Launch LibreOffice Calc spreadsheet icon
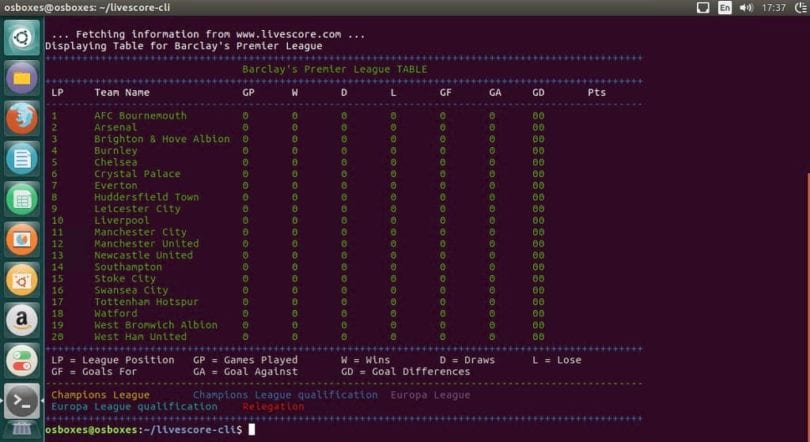This screenshot has width=810, height=442. click(22, 199)
